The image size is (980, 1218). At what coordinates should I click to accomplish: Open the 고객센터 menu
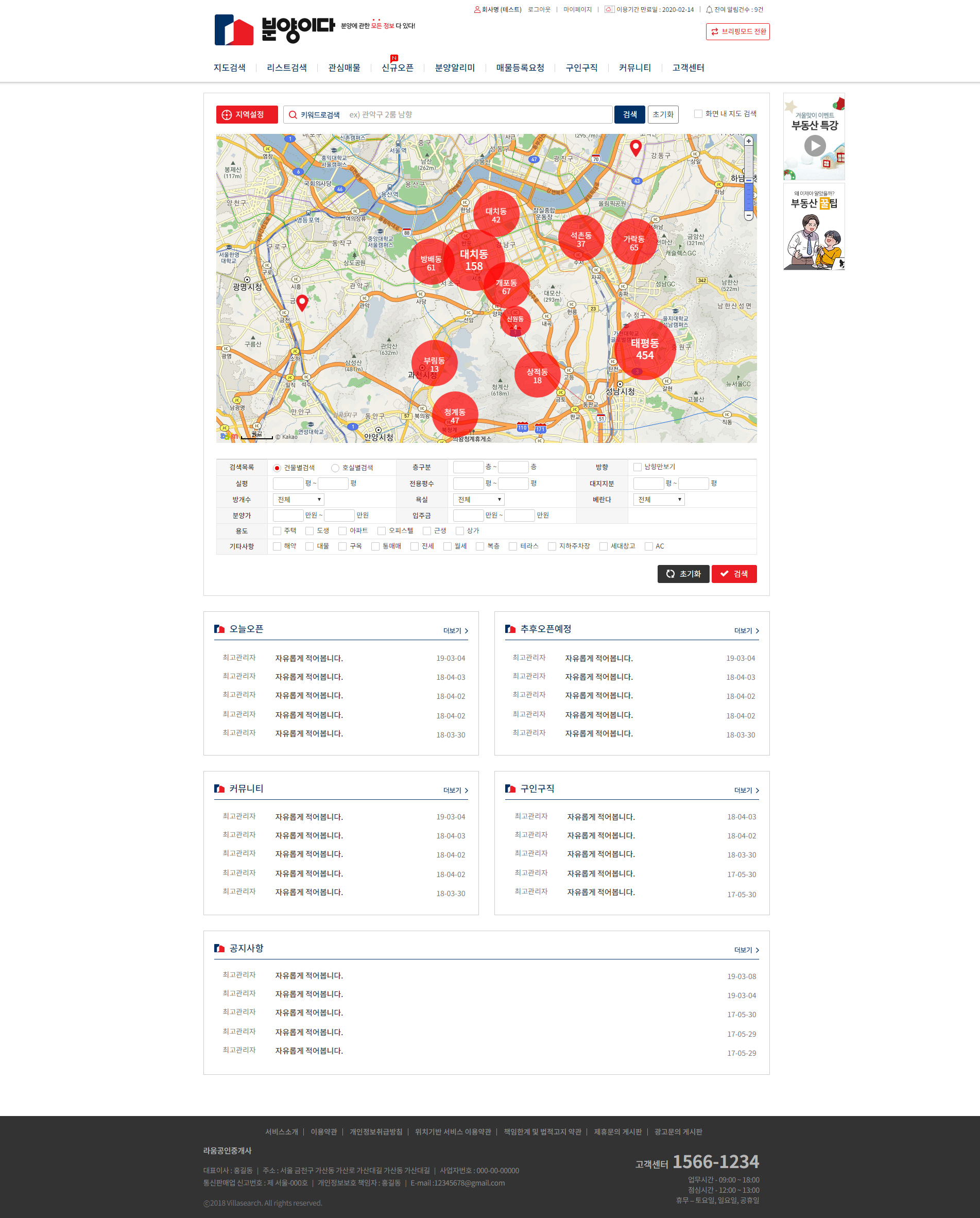[x=688, y=68]
